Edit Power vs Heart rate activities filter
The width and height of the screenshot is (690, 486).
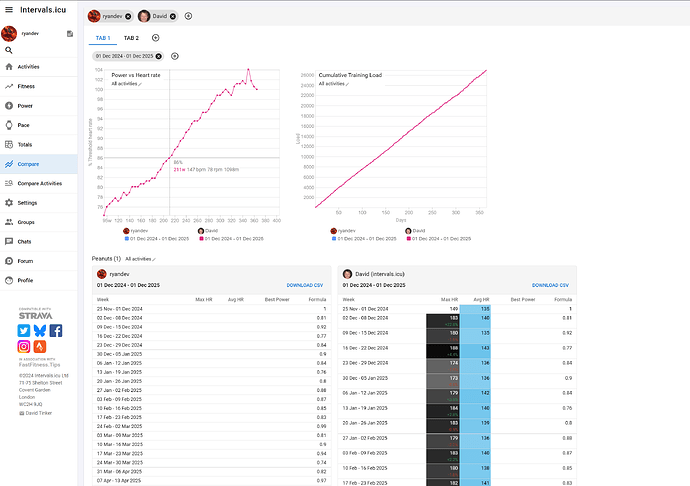point(127,84)
